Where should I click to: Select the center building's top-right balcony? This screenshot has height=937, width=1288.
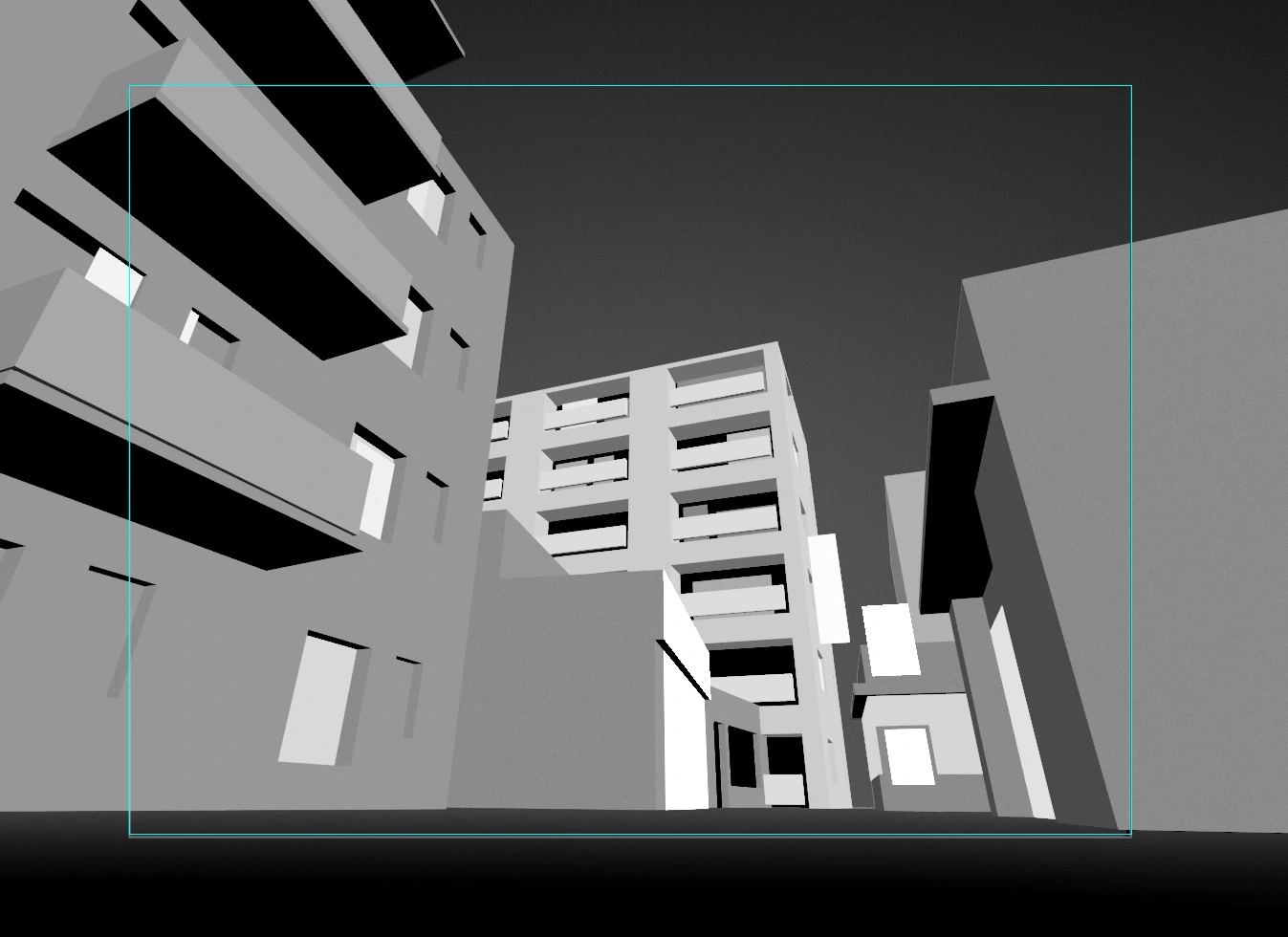(x=718, y=386)
